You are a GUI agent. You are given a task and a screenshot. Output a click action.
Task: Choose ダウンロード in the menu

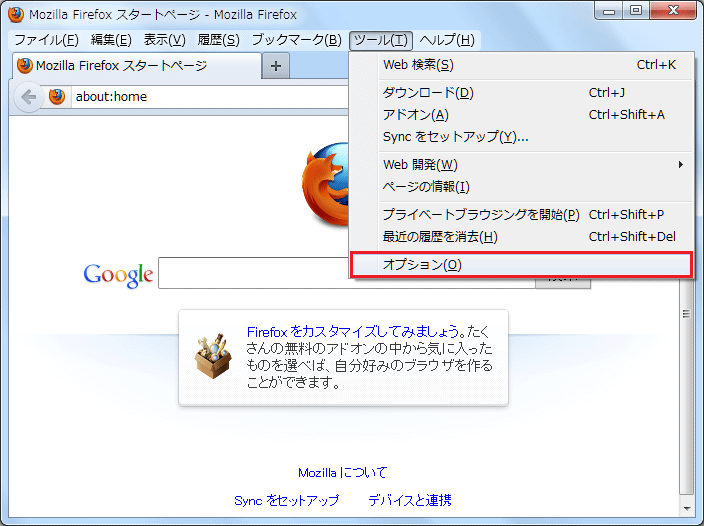click(x=428, y=93)
